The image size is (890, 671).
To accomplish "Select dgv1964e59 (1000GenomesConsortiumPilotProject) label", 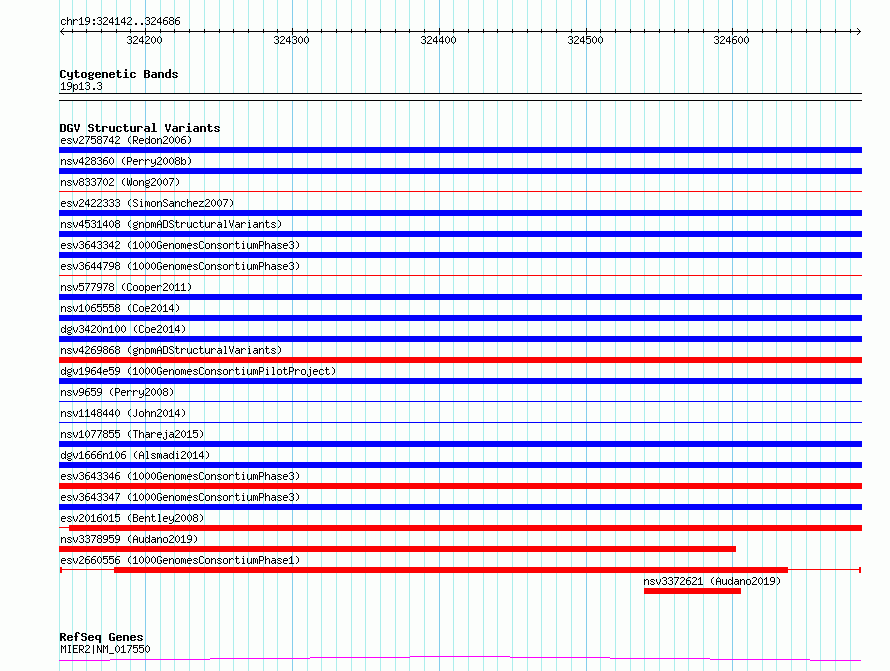I will click(x=198, y=371).
